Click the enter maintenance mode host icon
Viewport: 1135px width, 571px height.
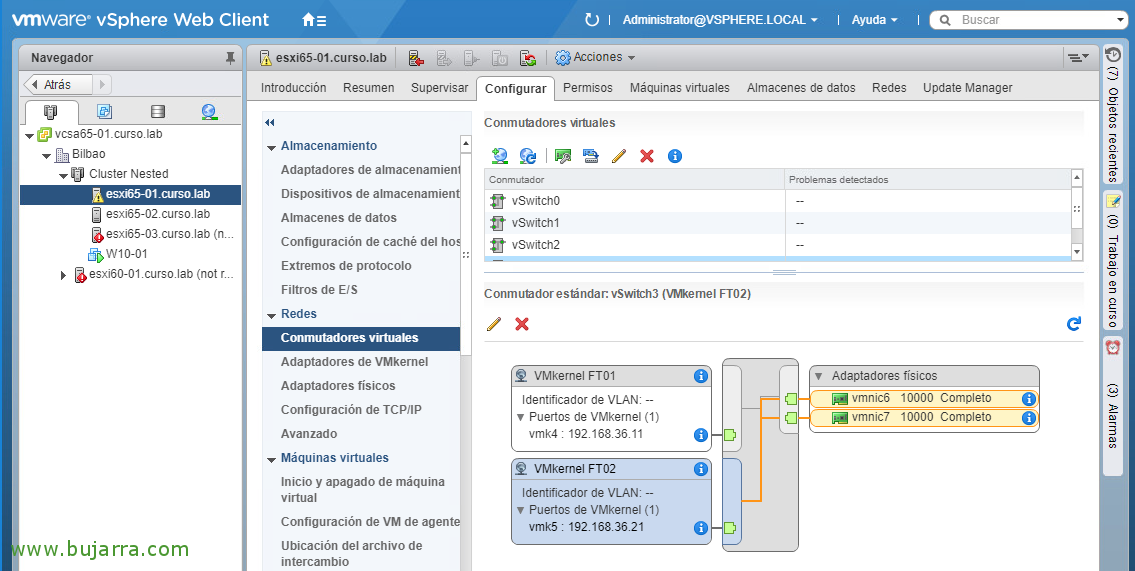(x=416, y=58)
